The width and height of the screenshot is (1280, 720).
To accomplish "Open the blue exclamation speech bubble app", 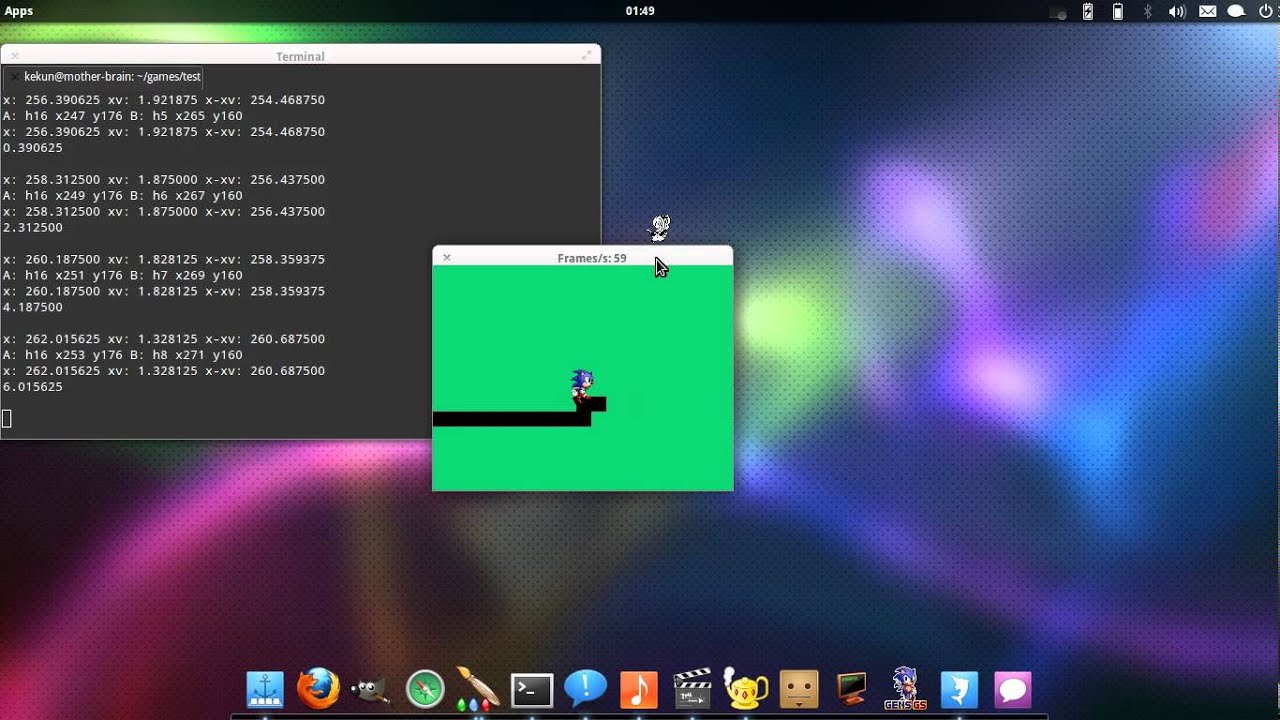I will pos(585,687).
